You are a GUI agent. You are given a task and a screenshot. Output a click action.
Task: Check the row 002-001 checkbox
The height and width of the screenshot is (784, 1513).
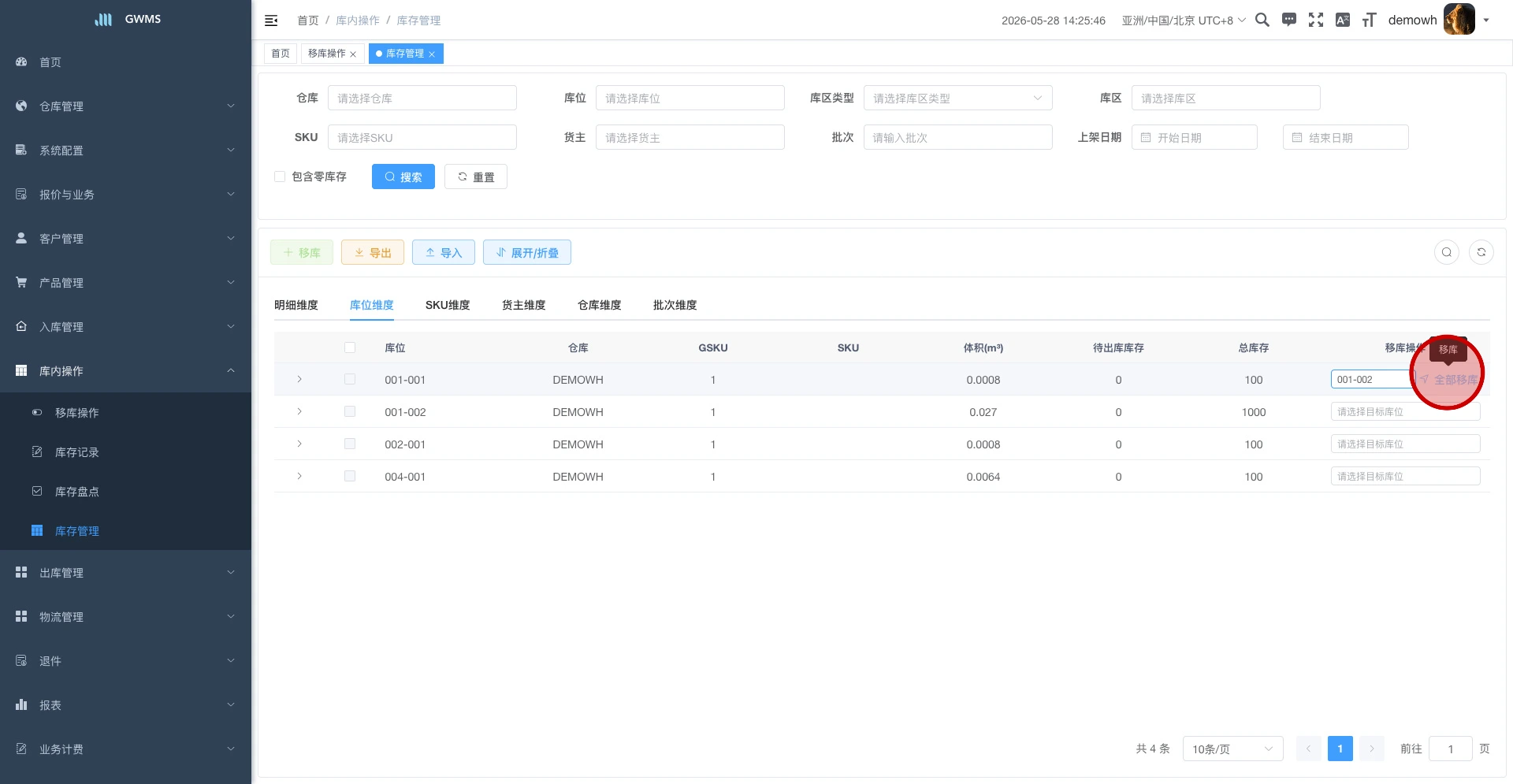350,444
